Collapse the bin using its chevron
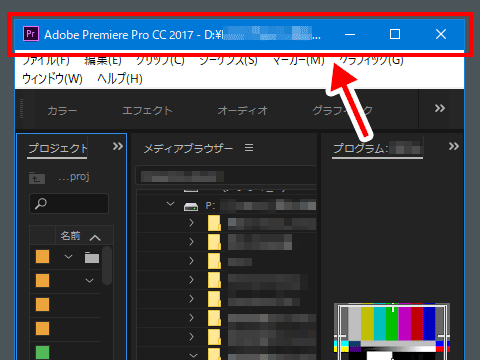Image resolution: width=480 pixels, height=360 pixels. [68, 257]
